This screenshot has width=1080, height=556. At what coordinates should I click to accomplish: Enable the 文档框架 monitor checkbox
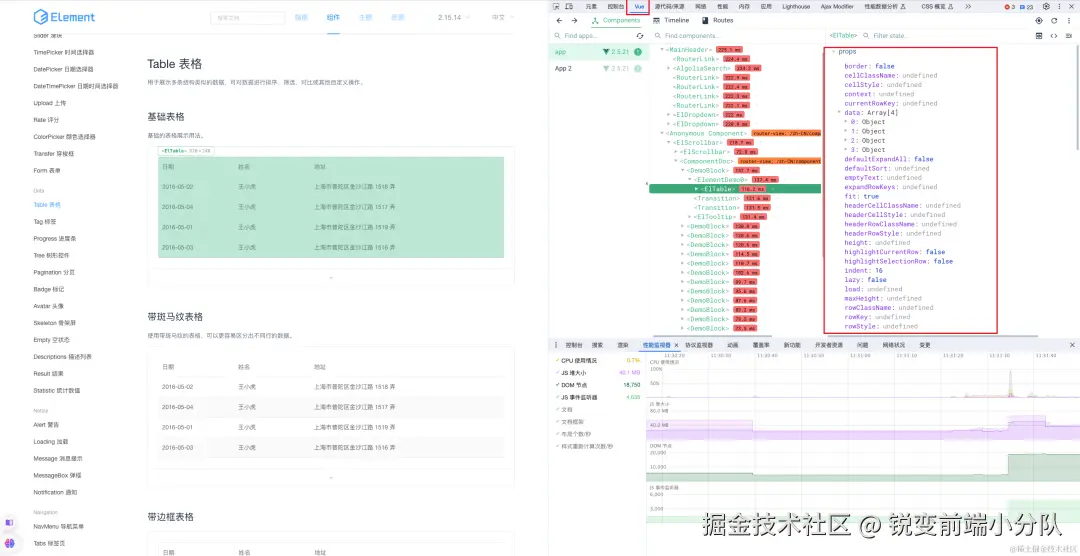557,422
